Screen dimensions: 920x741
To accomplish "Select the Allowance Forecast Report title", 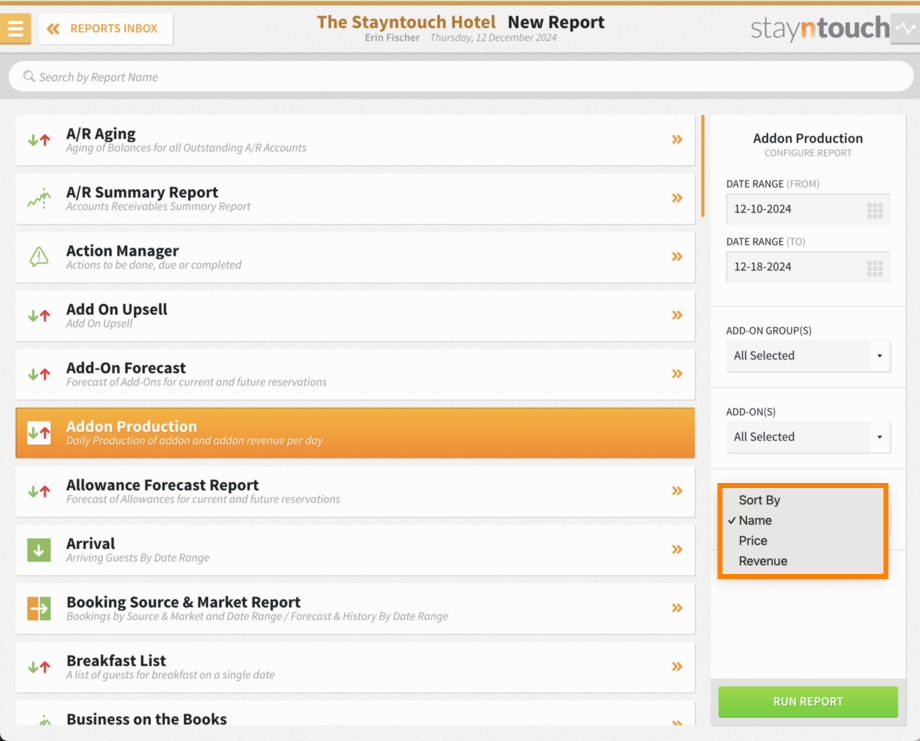I will click(x=163, y=485).
